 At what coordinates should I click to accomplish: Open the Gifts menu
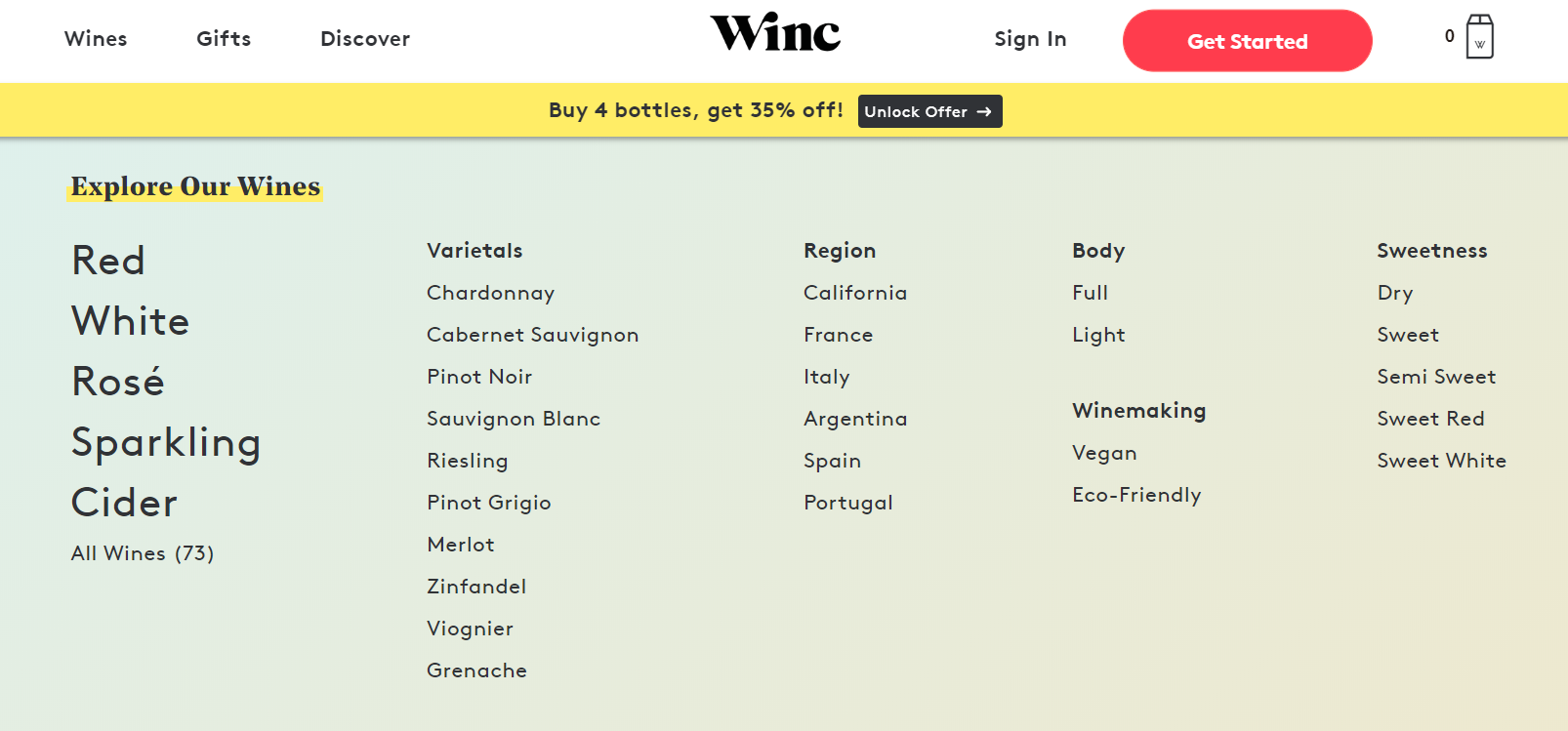[x=224, y=39]
